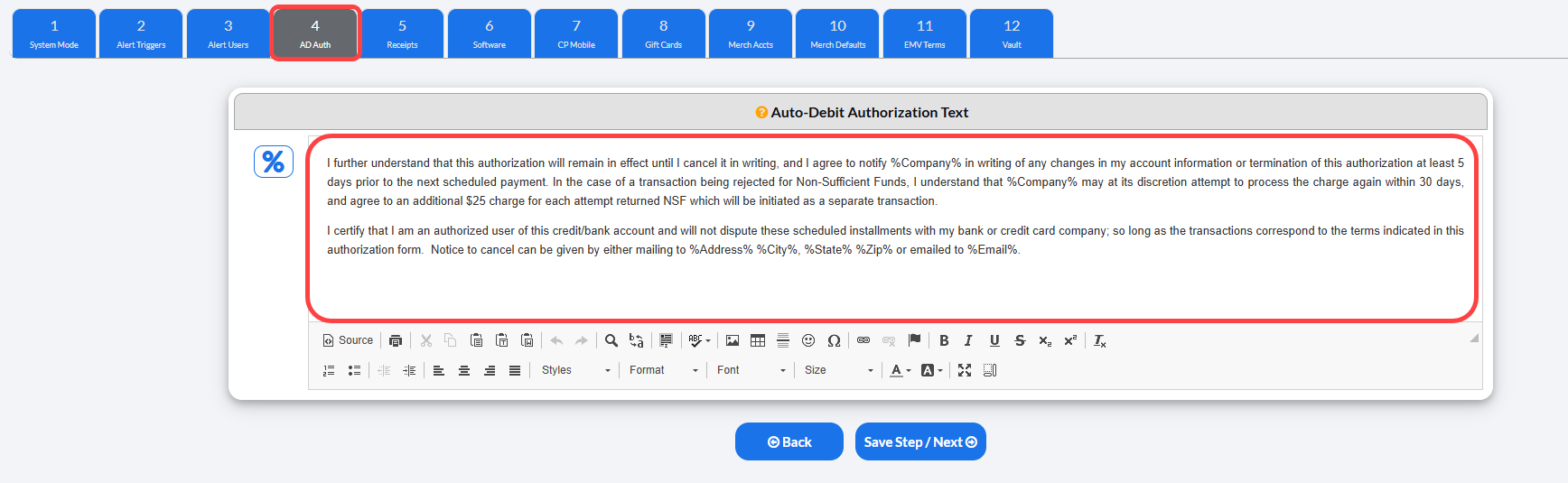Open the Font dropdown
The image size is (1568, 483).
(751, 370)
